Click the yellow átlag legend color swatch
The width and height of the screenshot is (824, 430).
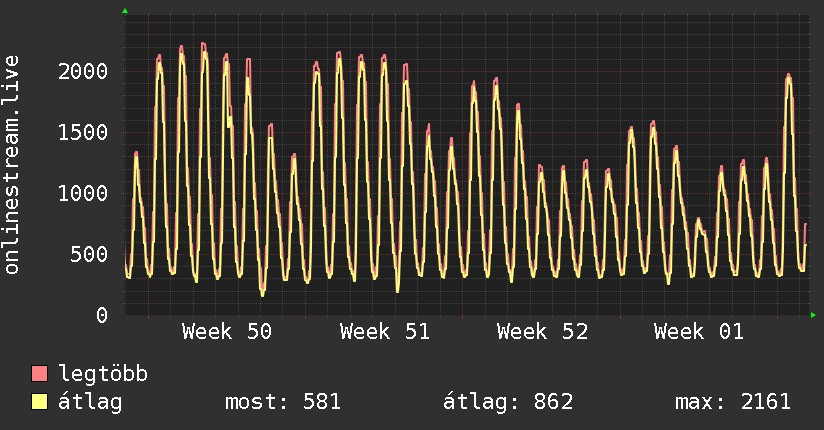coord(40,402)
